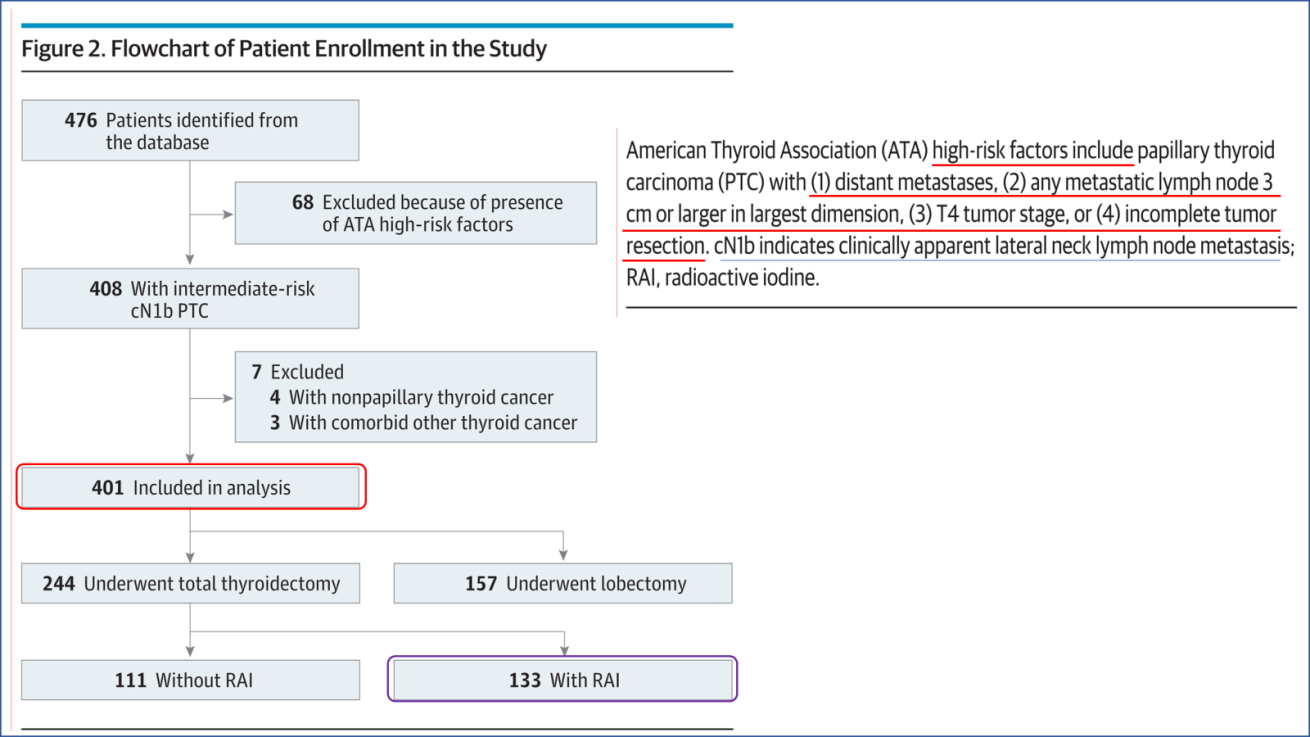Screen dimensions: 1310x737
Task: Select the 476 Patients identified box
Action: point(190,131)
